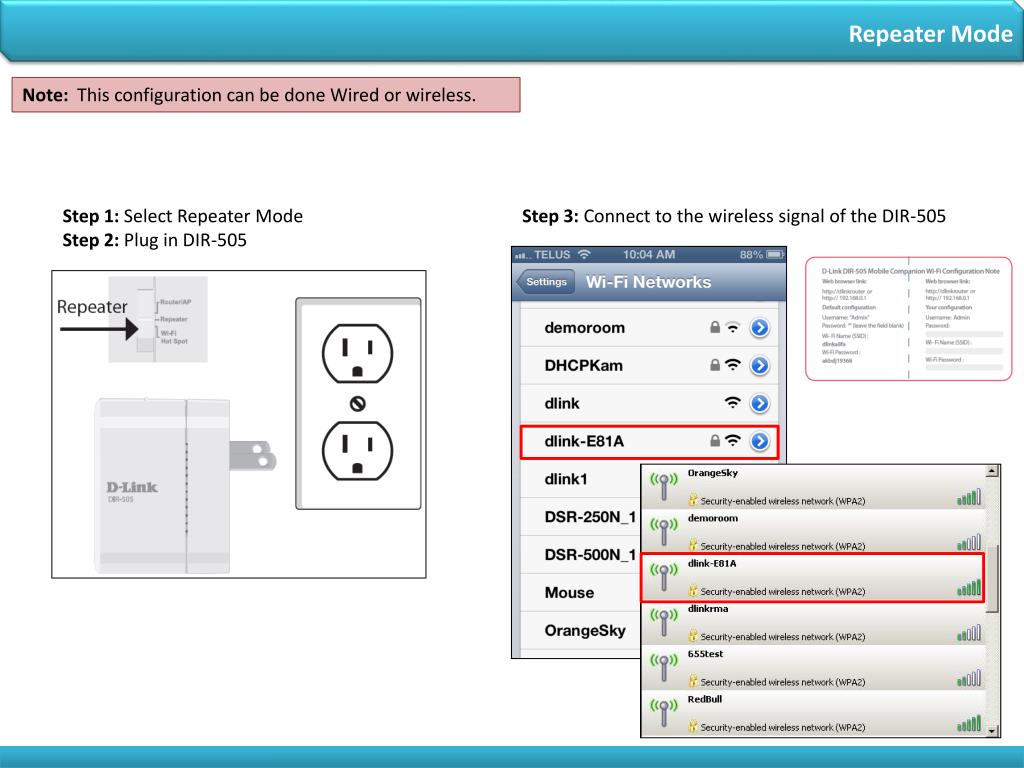Click the upper wall outlet socket

click(357, 353)
